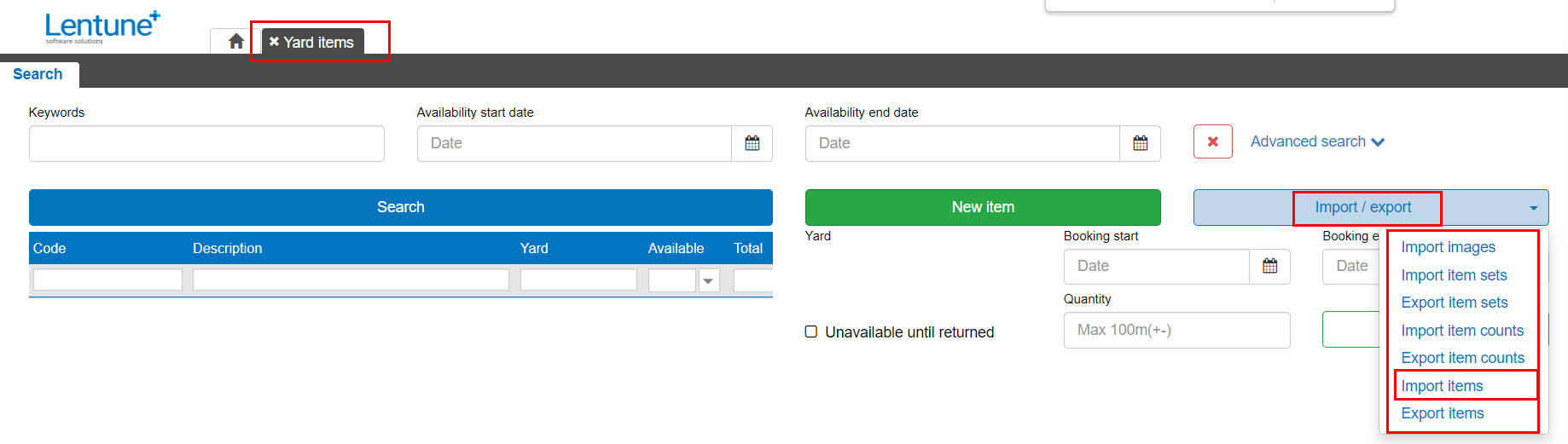Toggle Unavailable until returned checkbox

pos(811,332)
